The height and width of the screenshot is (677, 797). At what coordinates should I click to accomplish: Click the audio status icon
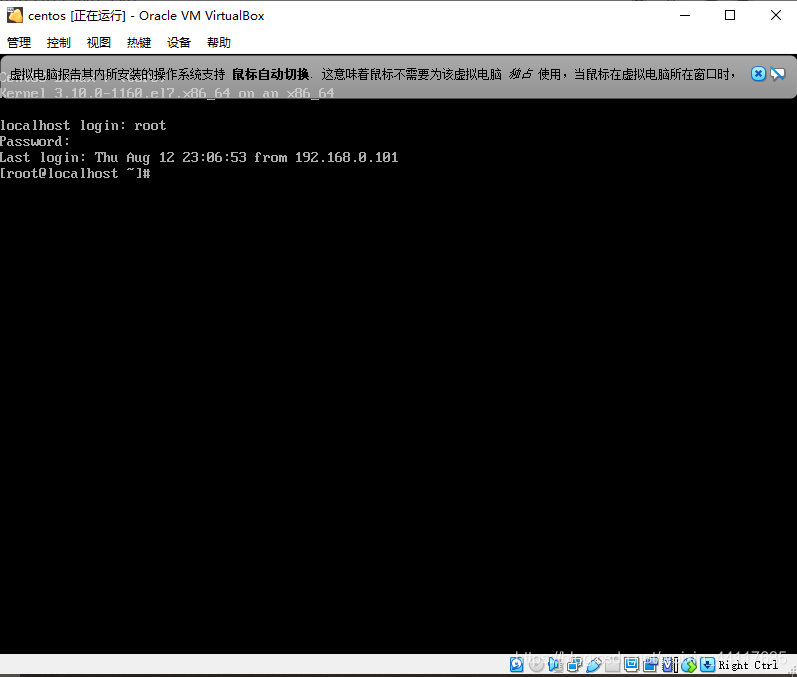[x=555, y=664]
